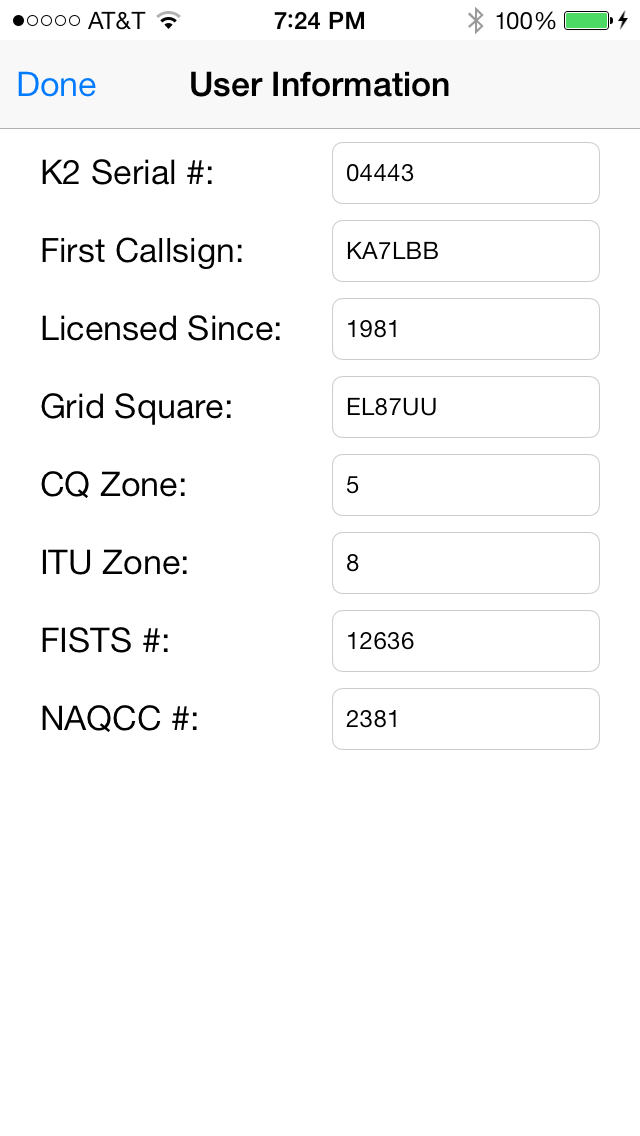Screen dimensions: 640x1136
Task: Tap the 100% battery percentage text
Action: click(x=525, y=20)
